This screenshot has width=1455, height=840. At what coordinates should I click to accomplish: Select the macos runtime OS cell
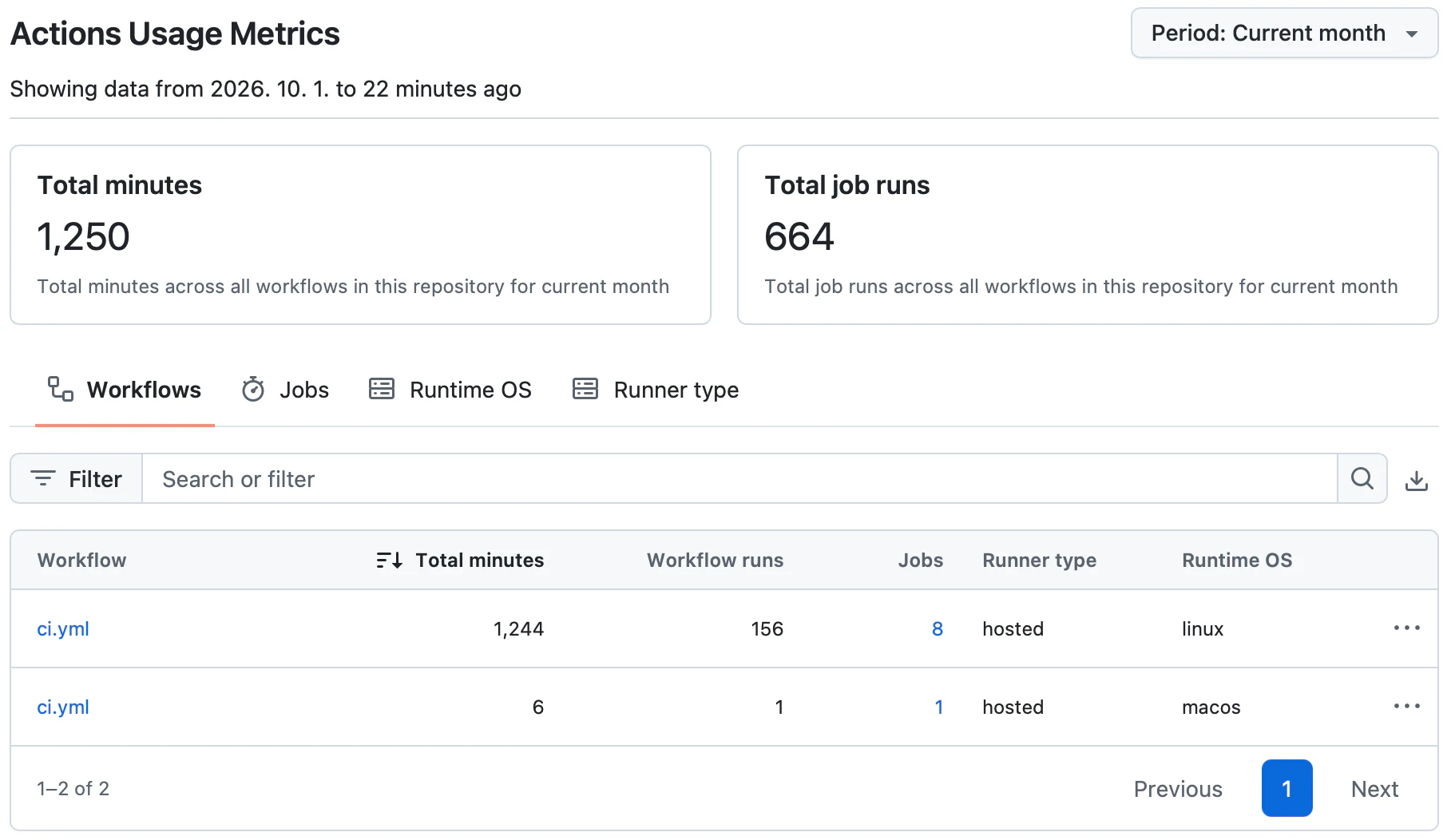tap(1211, 707)
